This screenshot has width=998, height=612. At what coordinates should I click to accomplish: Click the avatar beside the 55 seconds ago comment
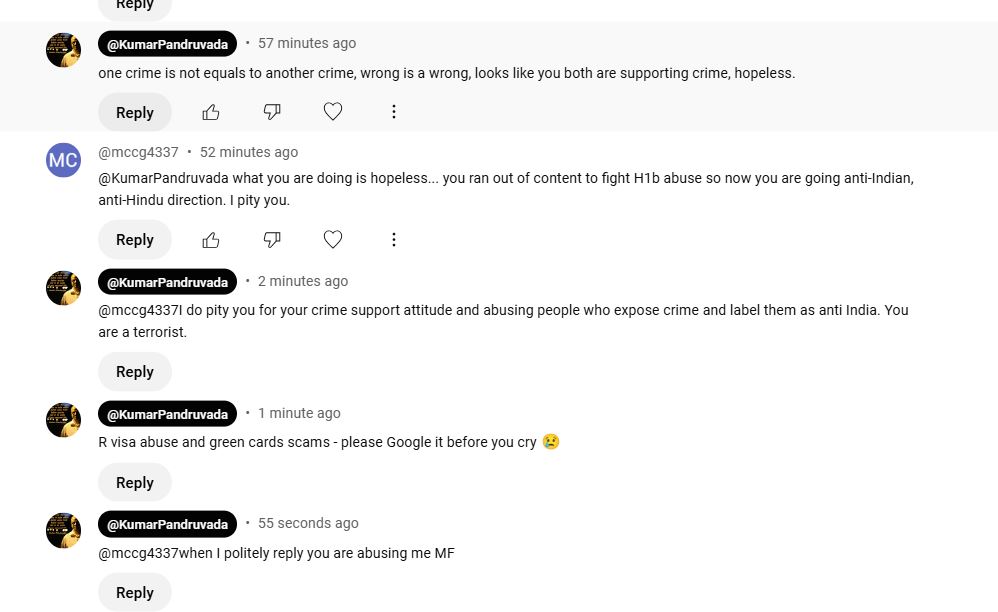coord(64,530)
